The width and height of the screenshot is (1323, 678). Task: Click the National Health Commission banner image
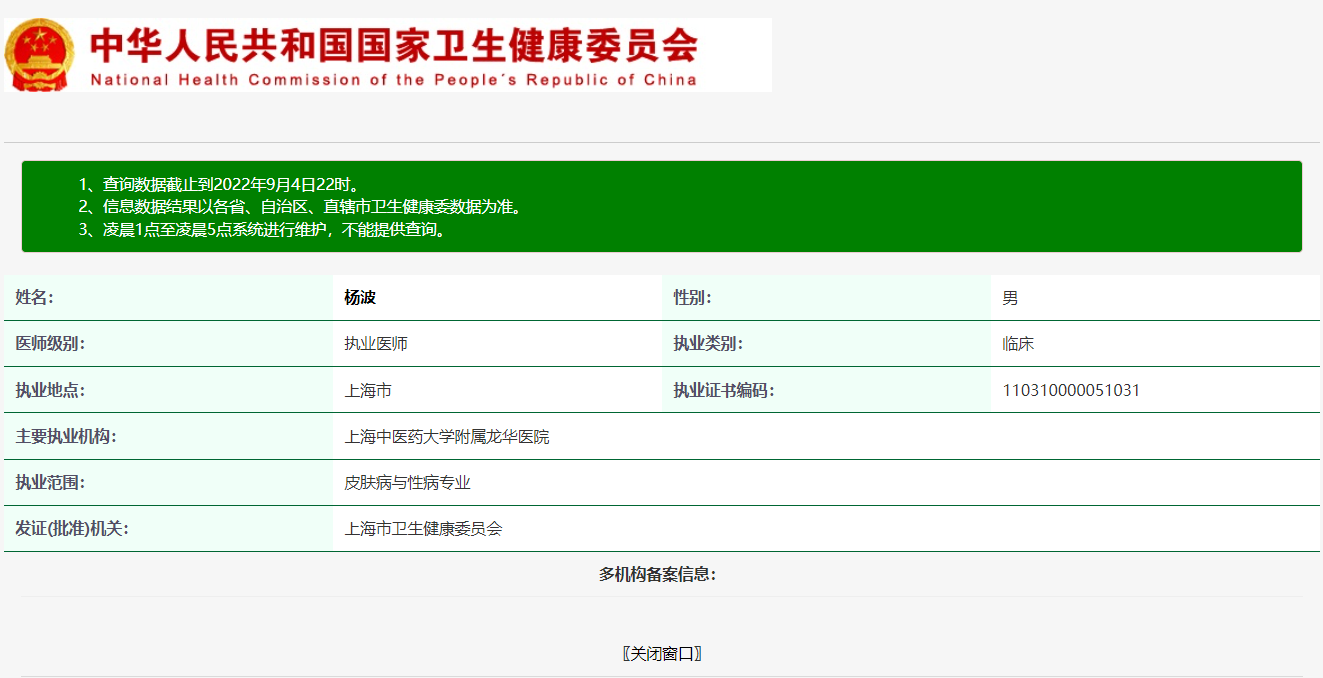(x=388, y=55)
